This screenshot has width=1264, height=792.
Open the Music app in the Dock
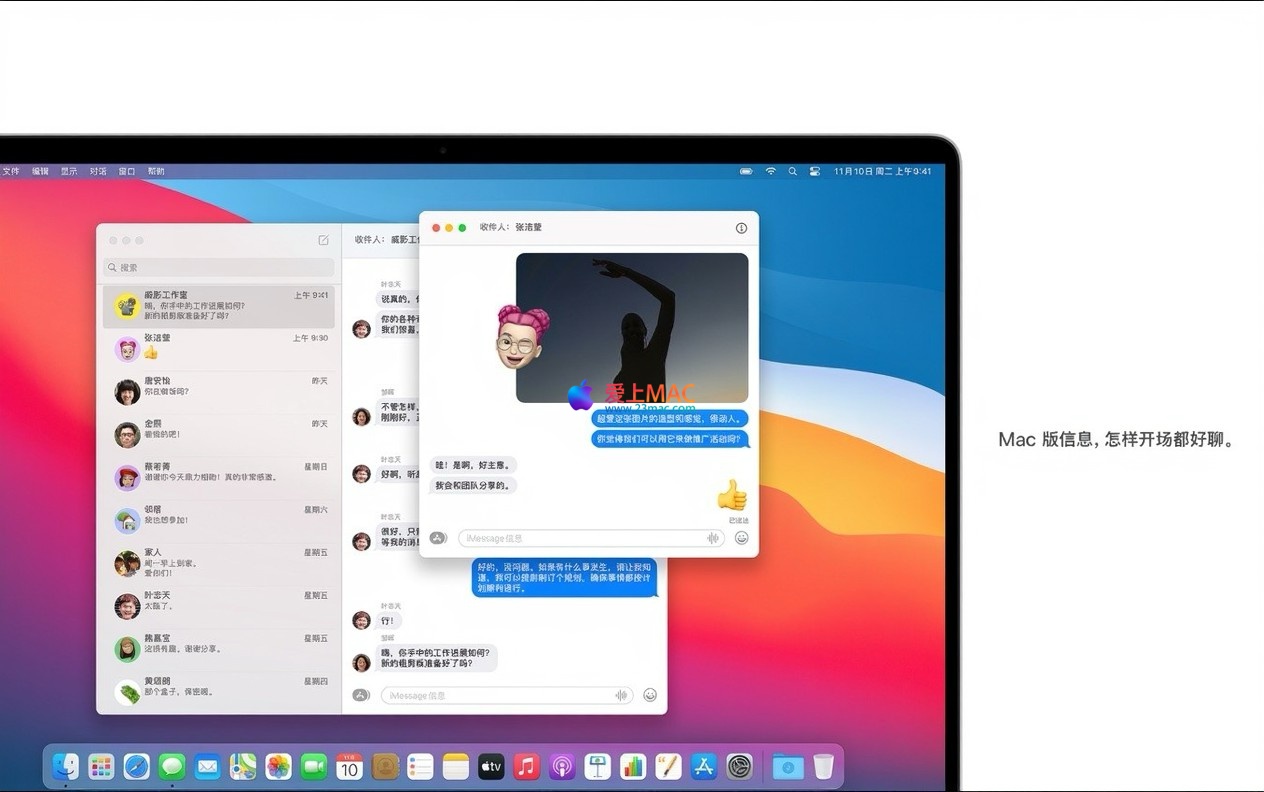click(526, 767)
